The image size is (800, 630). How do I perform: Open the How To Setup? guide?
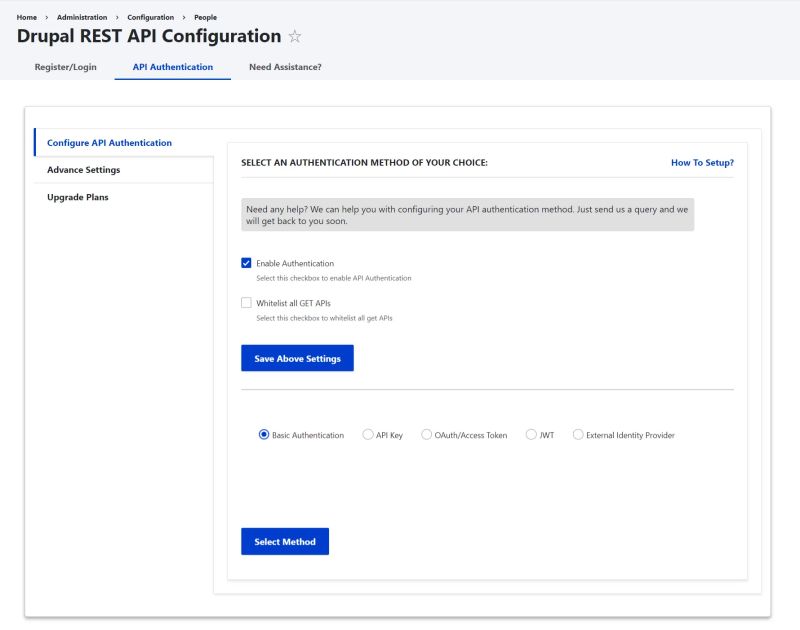point(701,162)
